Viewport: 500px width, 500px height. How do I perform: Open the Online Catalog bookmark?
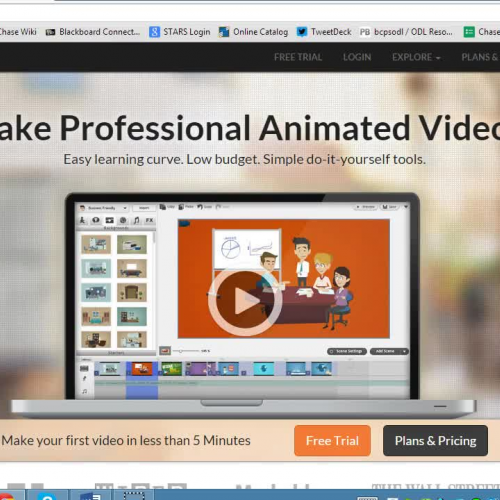(x=253, y=32)
